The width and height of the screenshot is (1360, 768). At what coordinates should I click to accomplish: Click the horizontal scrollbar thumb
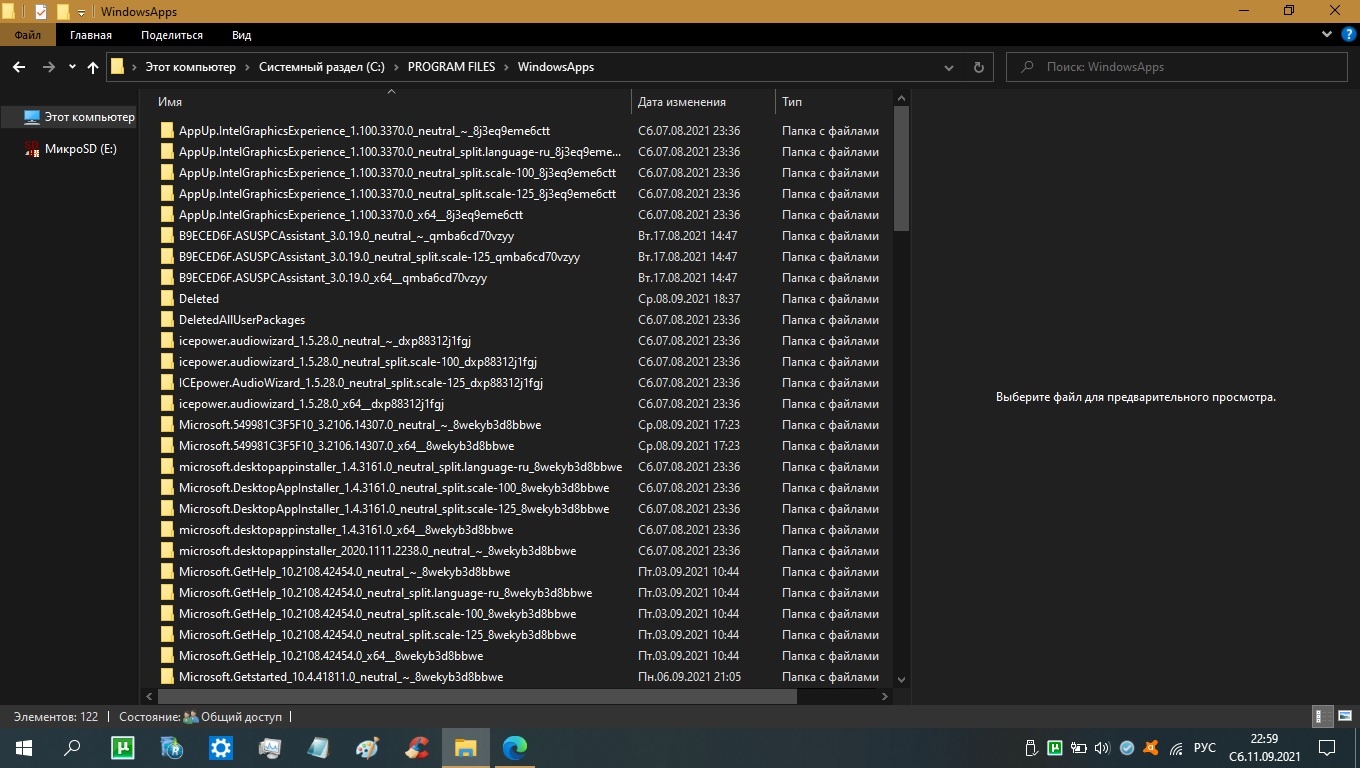coord(477,697)
